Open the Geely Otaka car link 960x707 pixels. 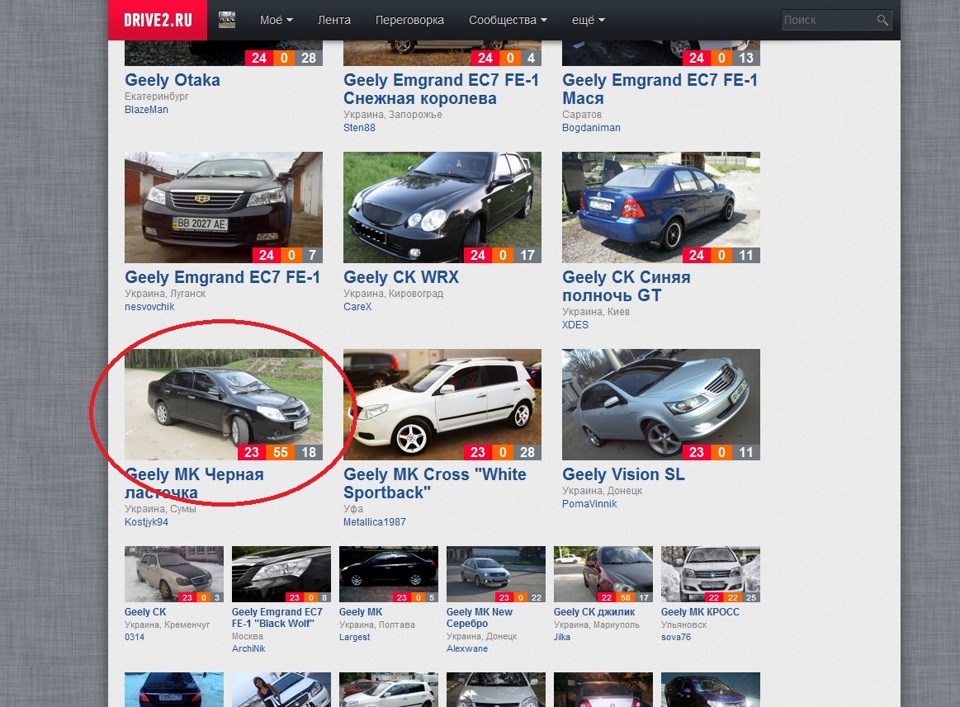pos(173,80)
